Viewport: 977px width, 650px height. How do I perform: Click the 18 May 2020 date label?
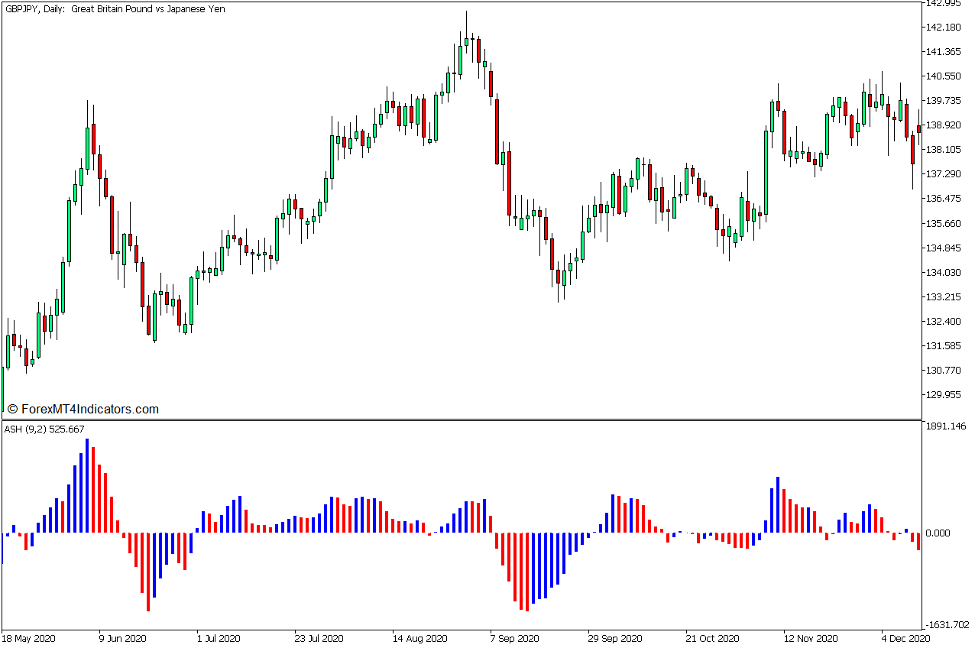pos(30,638)
